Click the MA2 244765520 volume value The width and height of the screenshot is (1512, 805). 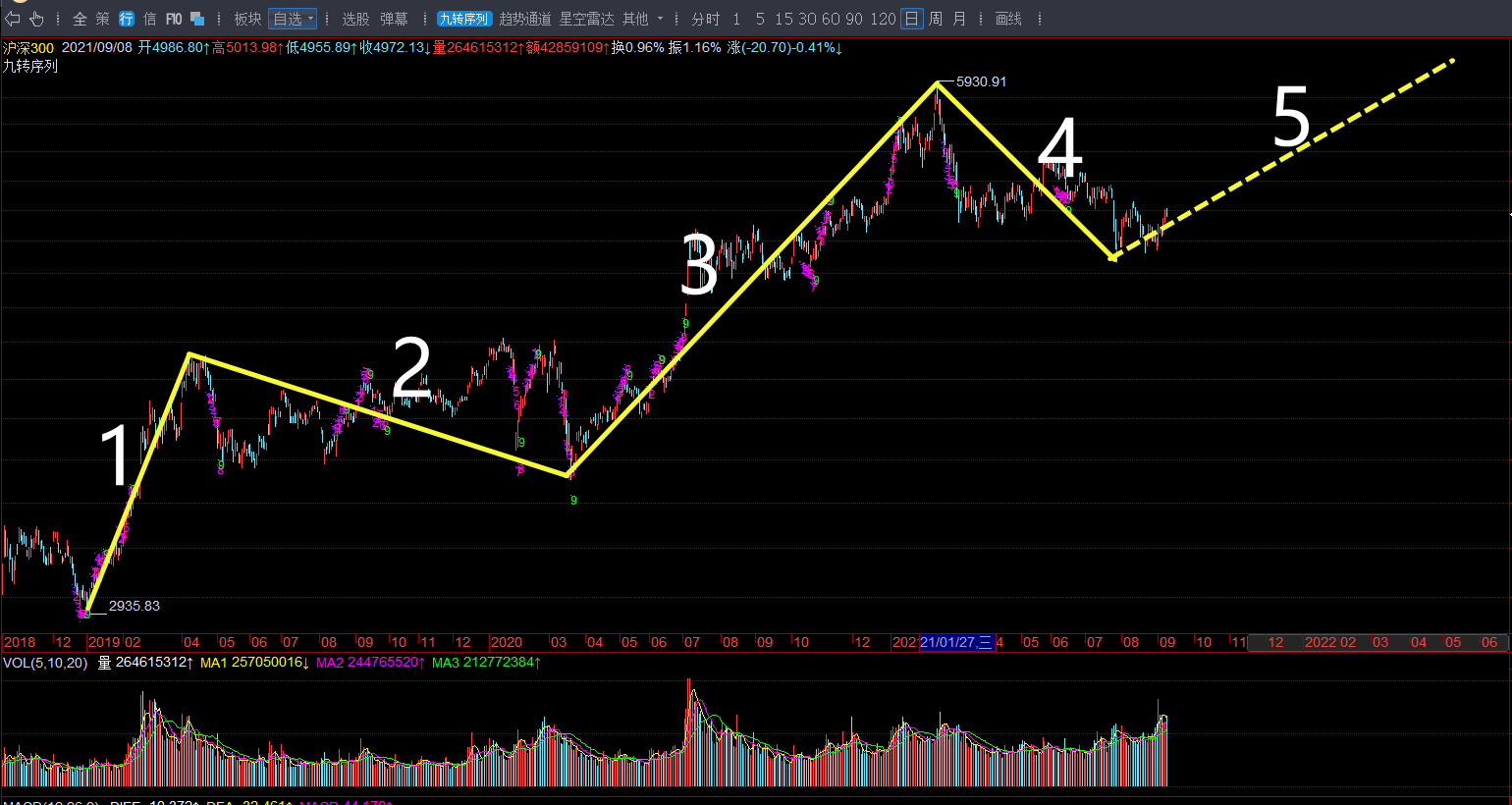[370, 663]
